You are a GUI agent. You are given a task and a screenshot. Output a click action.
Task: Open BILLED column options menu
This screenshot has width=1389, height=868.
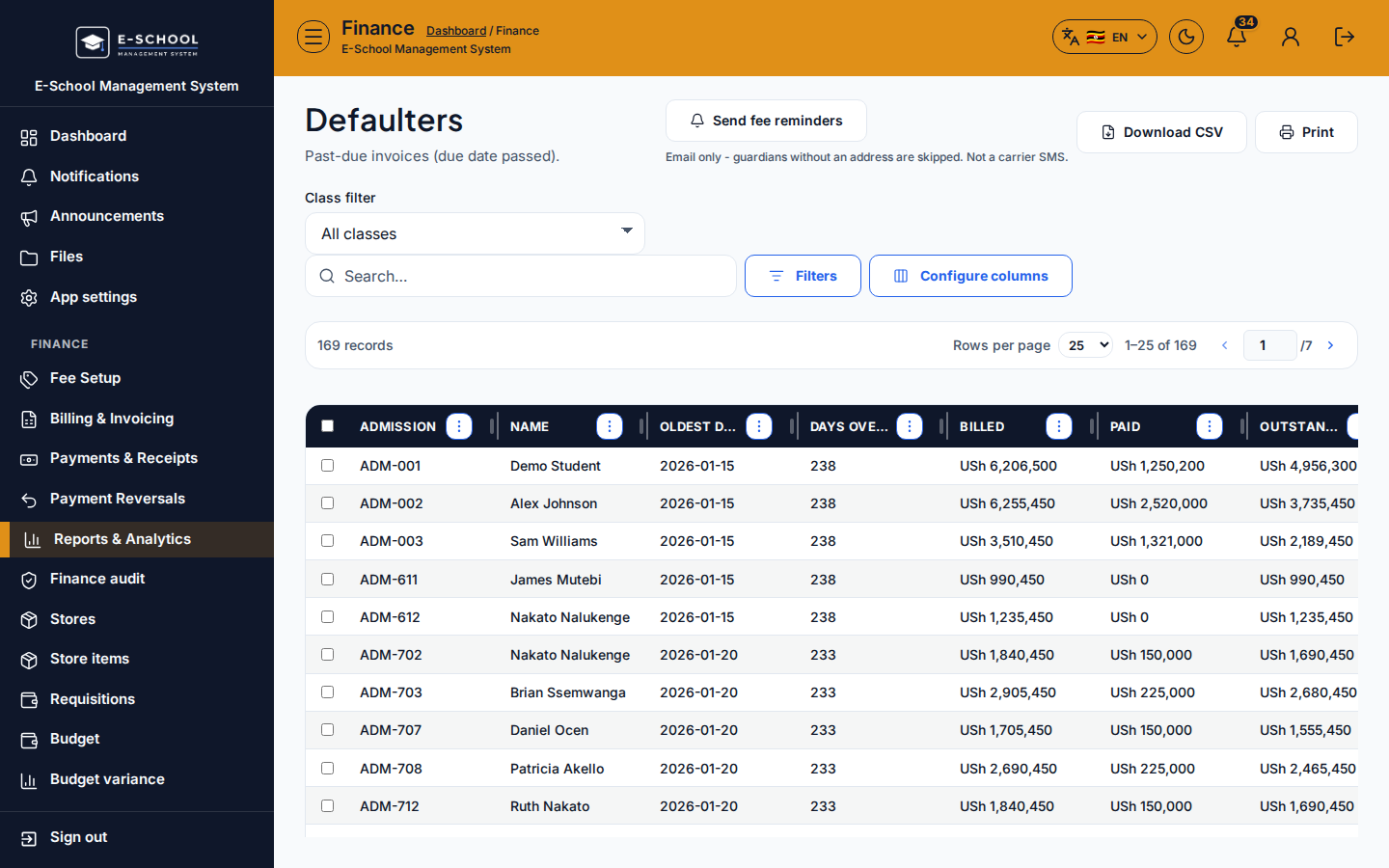click(1059, 426)
